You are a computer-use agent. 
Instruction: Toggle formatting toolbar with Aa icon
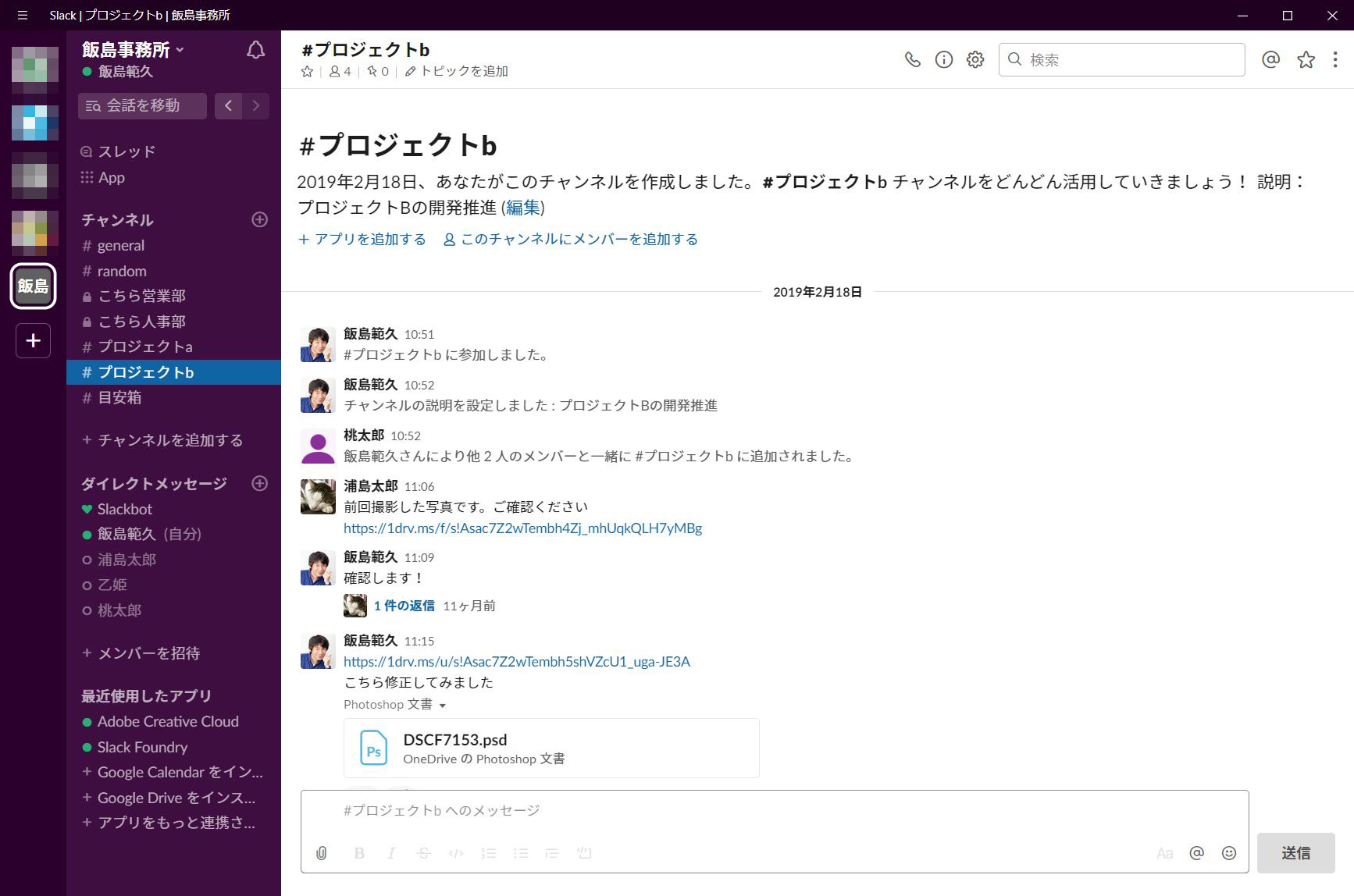click(x=1164, y=853)
